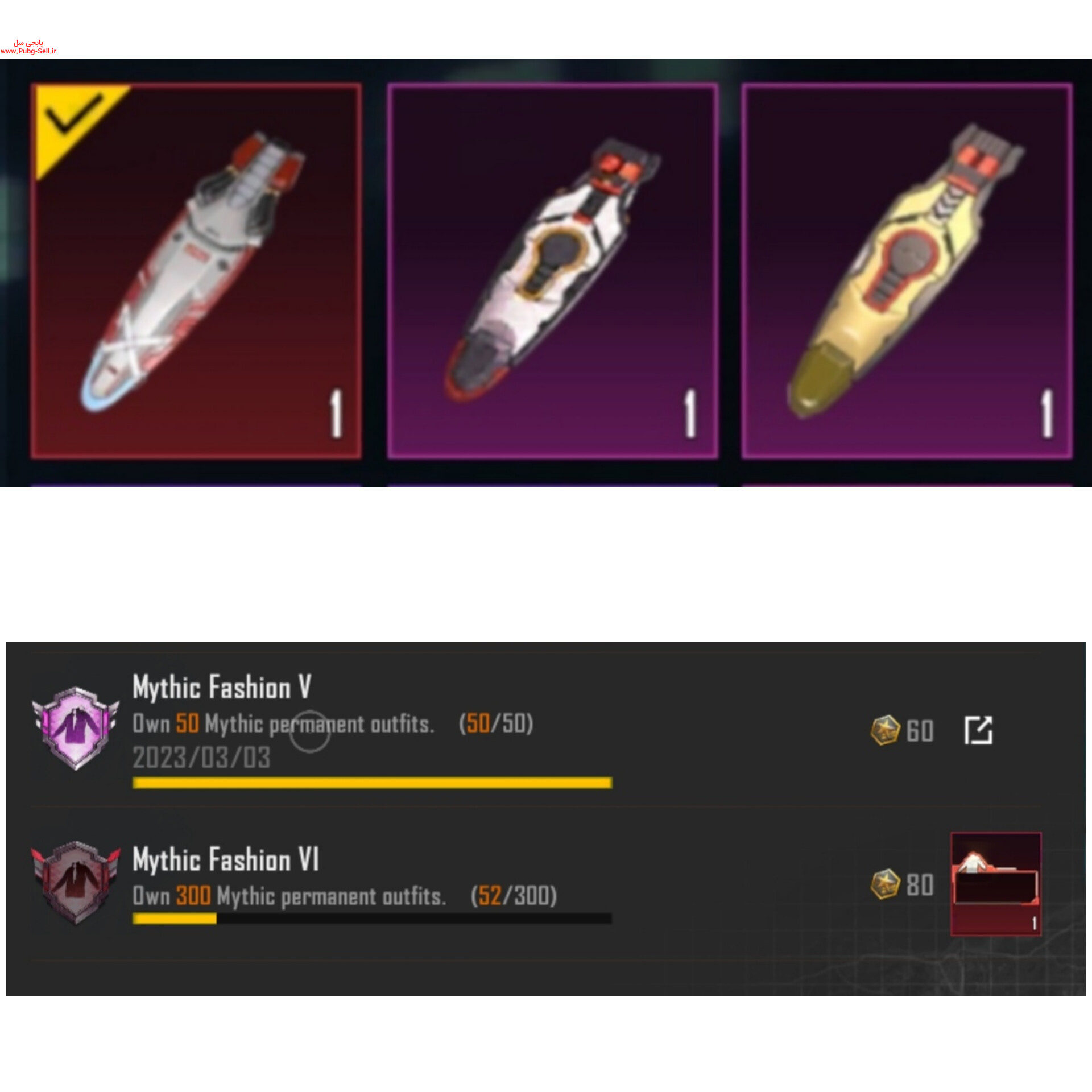Click the Mythic Fashion V title

[x=222, y=687]
